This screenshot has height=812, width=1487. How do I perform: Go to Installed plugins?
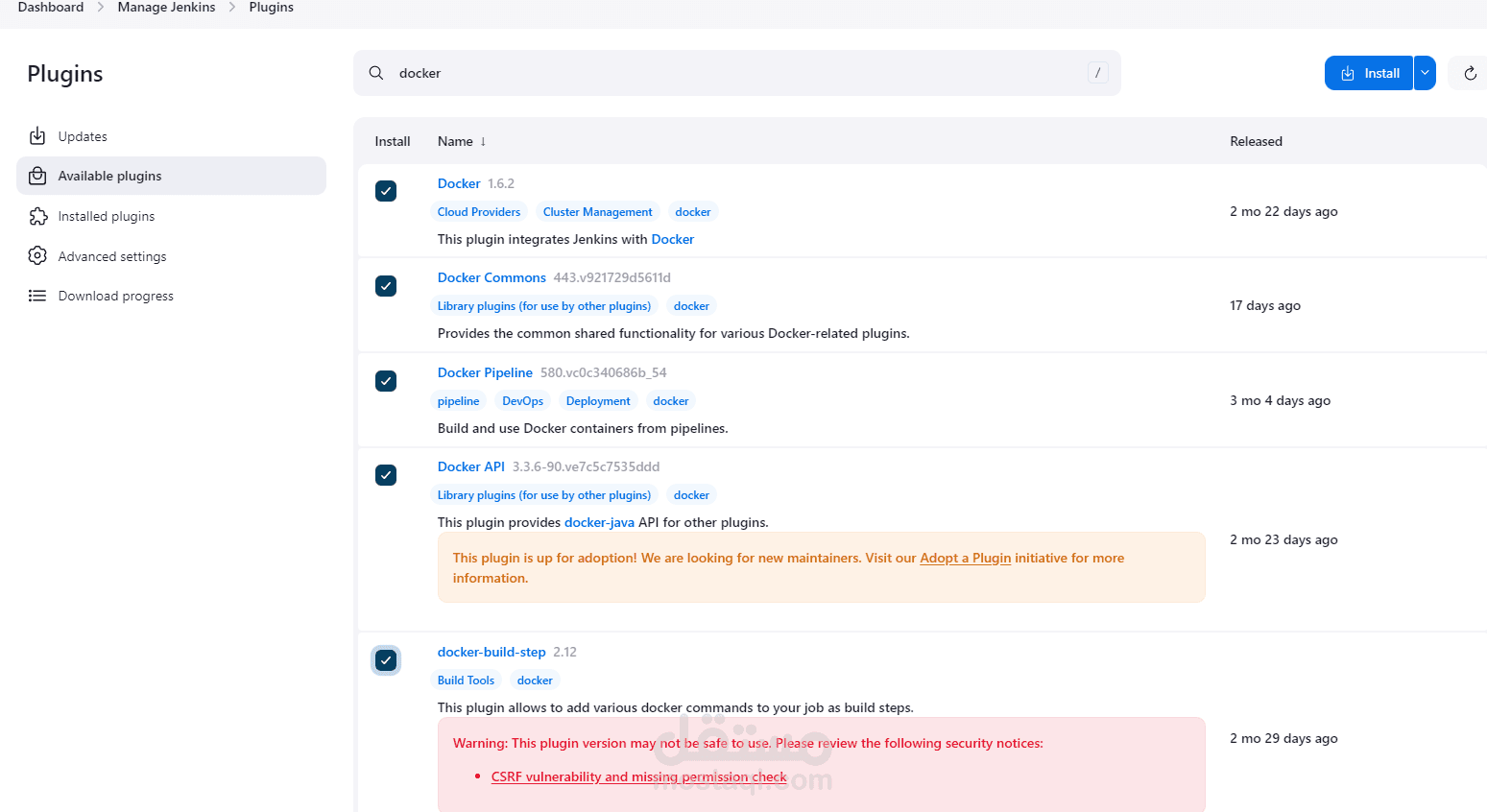tap(171, 216)
